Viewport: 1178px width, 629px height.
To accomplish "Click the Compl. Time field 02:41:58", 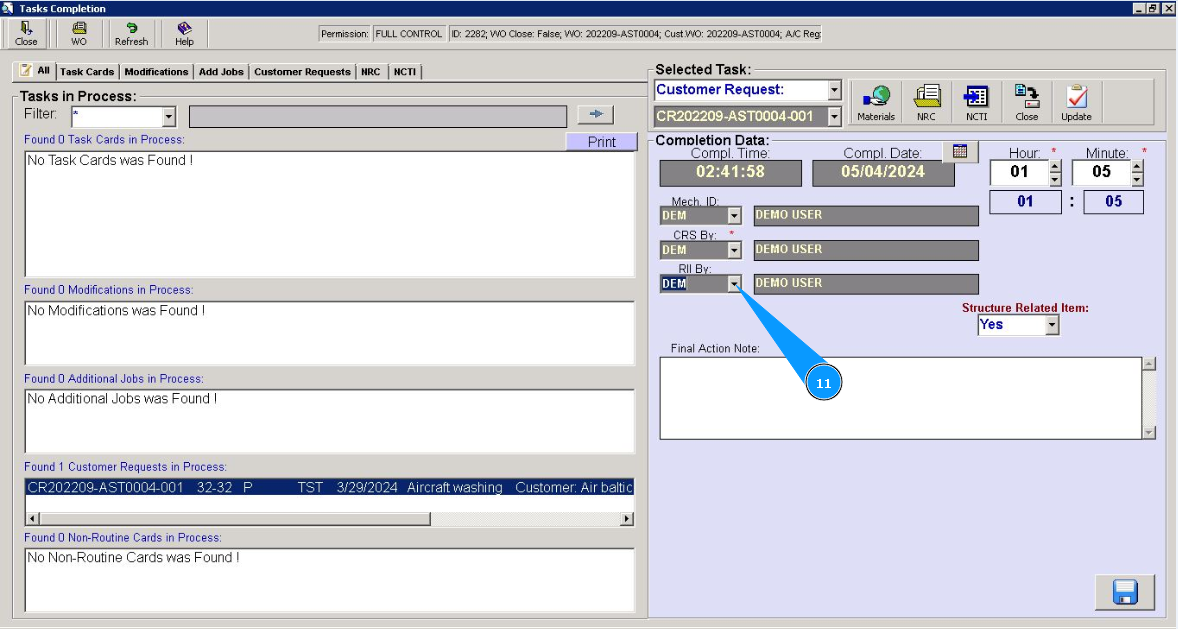I will (730, 172).
